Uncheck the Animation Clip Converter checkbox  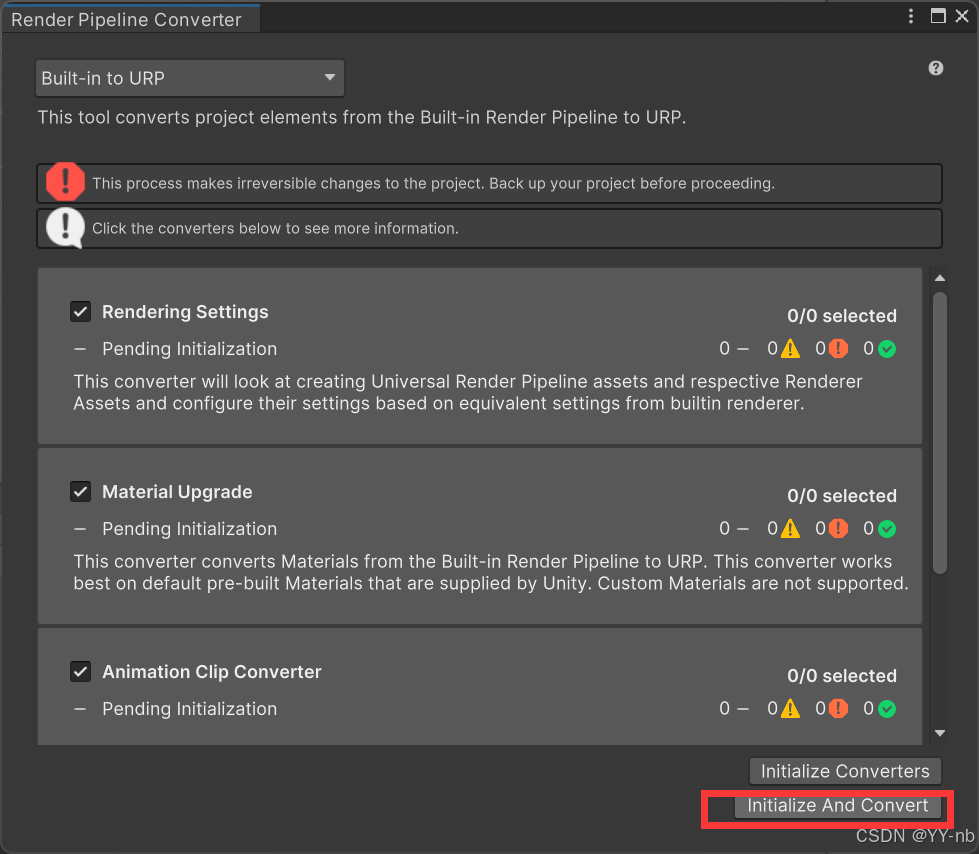(x=81, y=672)
